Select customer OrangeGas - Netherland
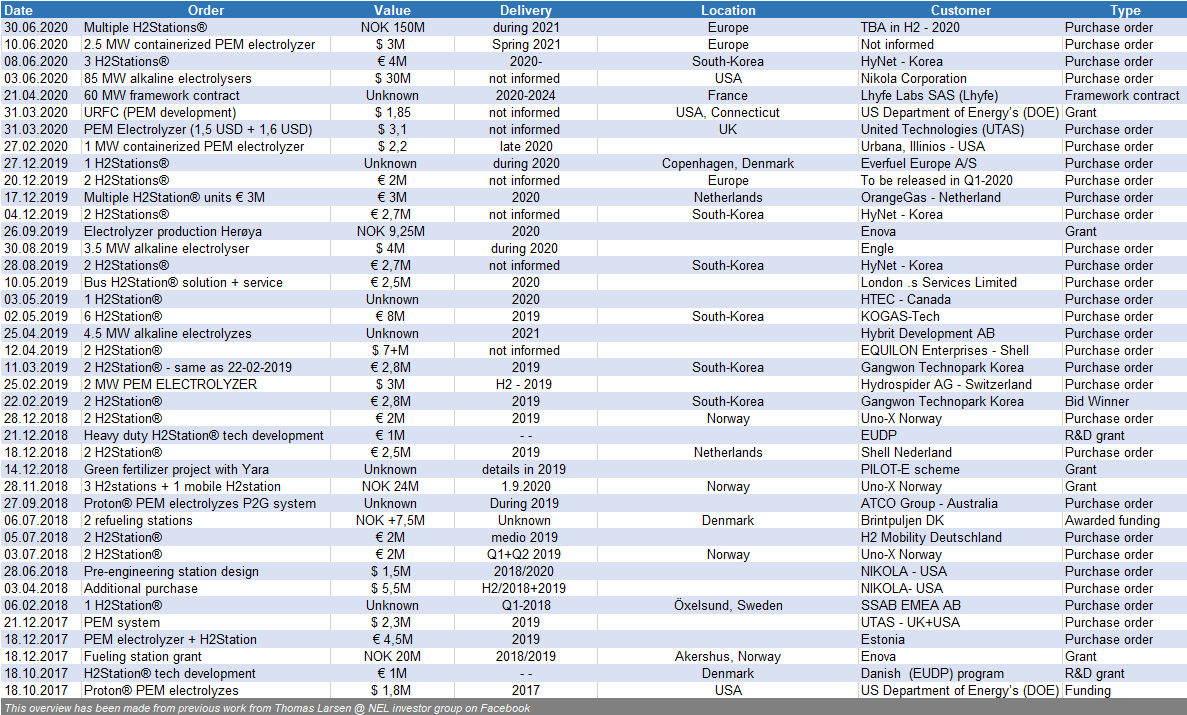 point(930,198)
